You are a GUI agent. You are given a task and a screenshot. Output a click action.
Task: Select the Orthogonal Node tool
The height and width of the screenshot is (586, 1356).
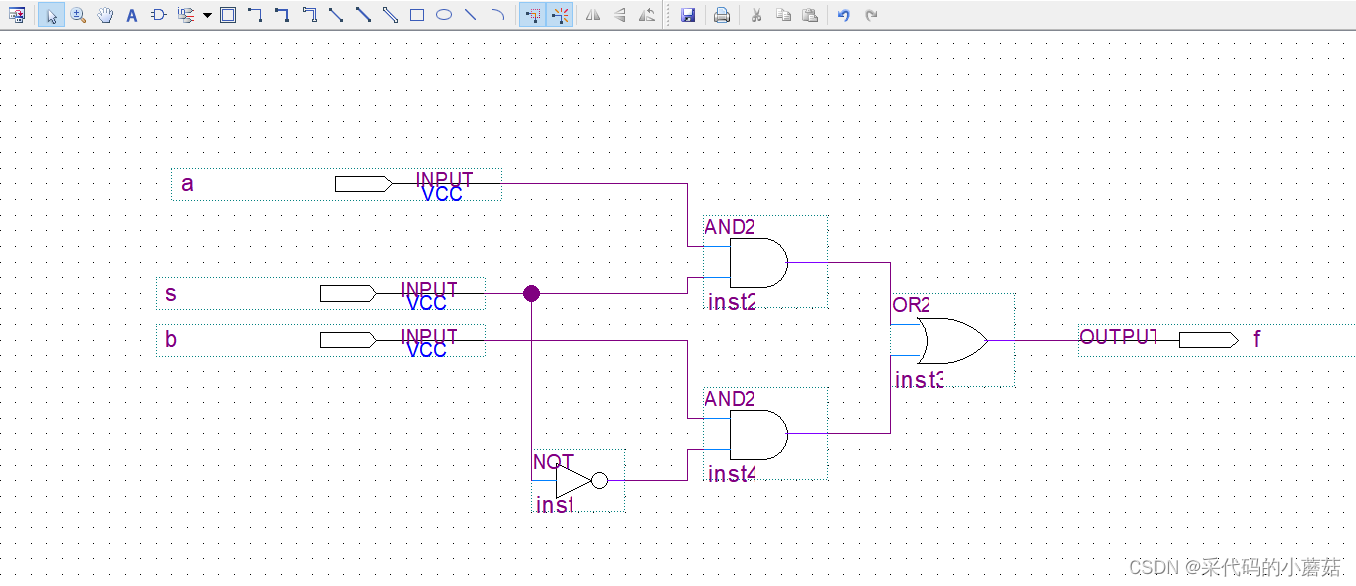(255, 15)
